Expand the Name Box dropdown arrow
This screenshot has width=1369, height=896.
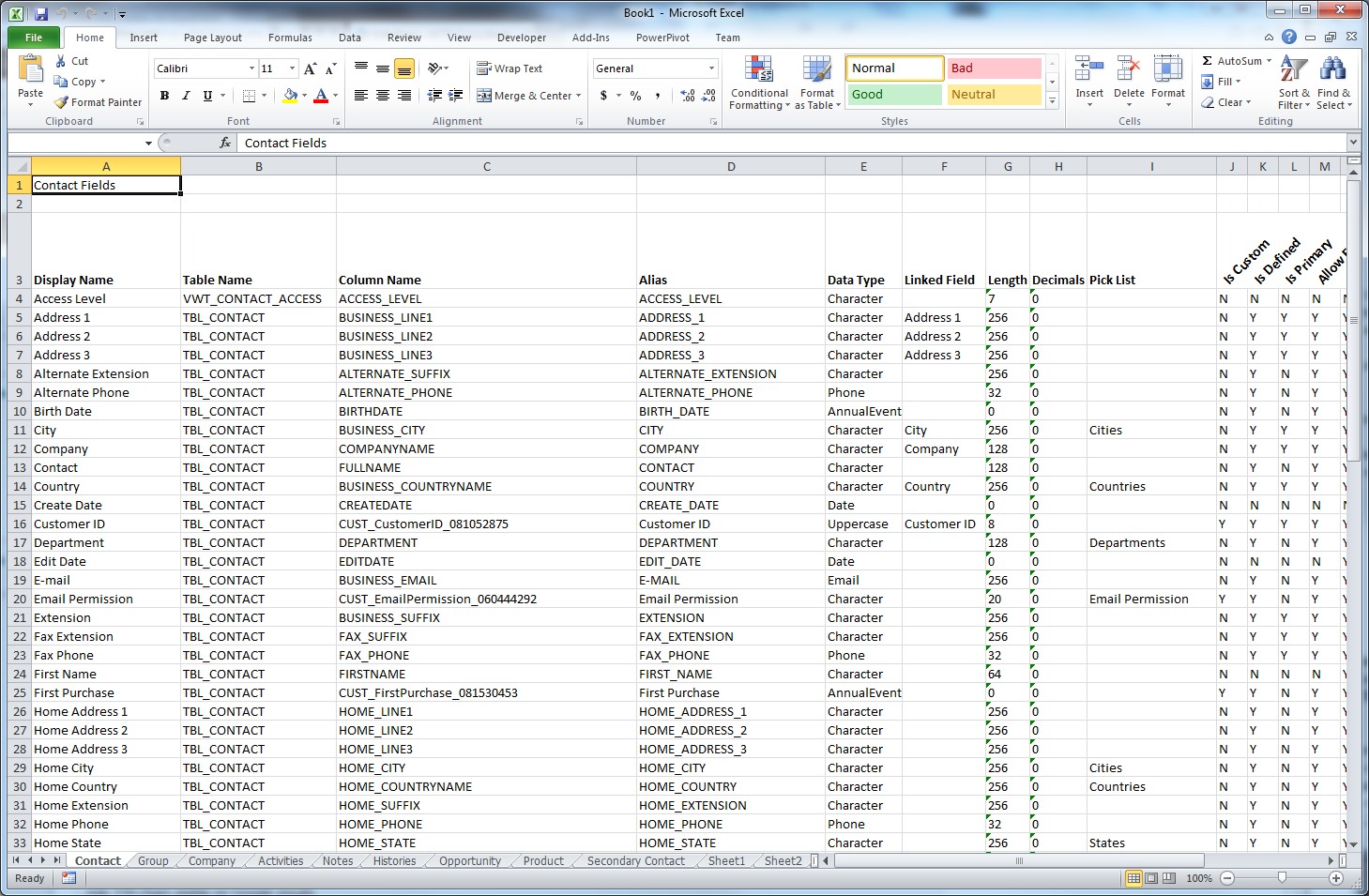(x=148, y=144)
